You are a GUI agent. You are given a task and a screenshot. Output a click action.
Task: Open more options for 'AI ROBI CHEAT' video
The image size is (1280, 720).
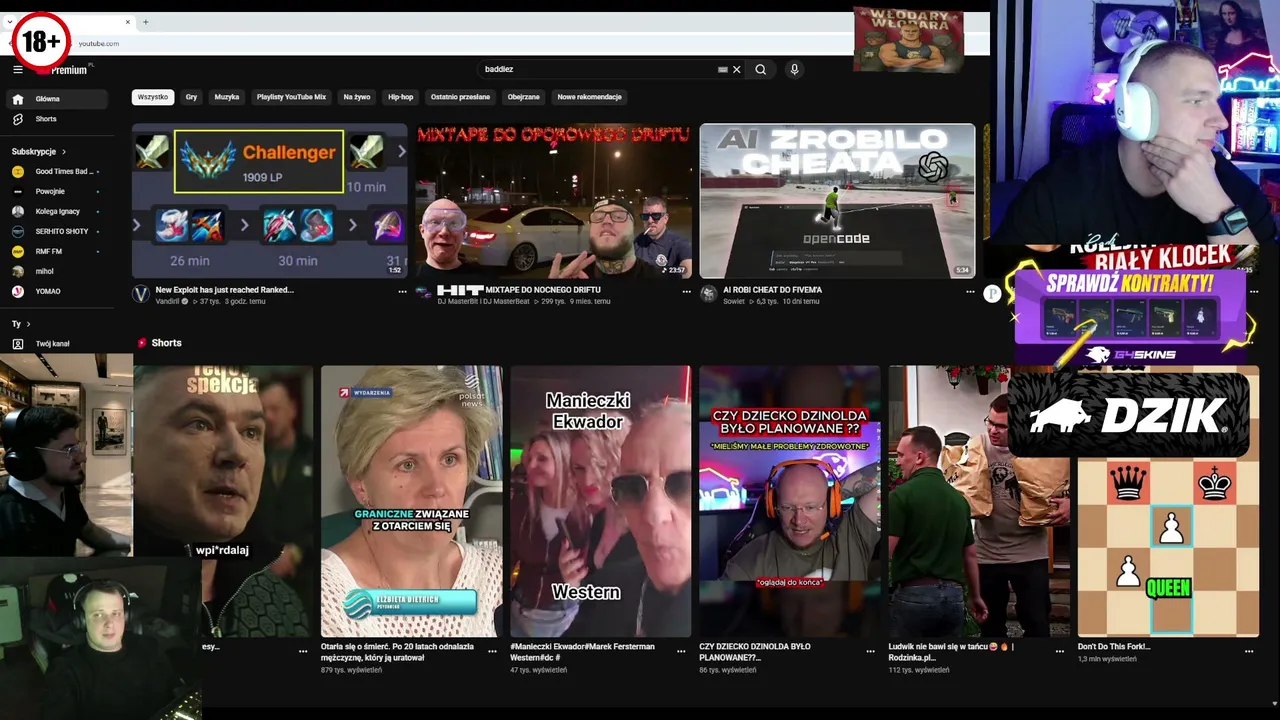pos(970,291)
